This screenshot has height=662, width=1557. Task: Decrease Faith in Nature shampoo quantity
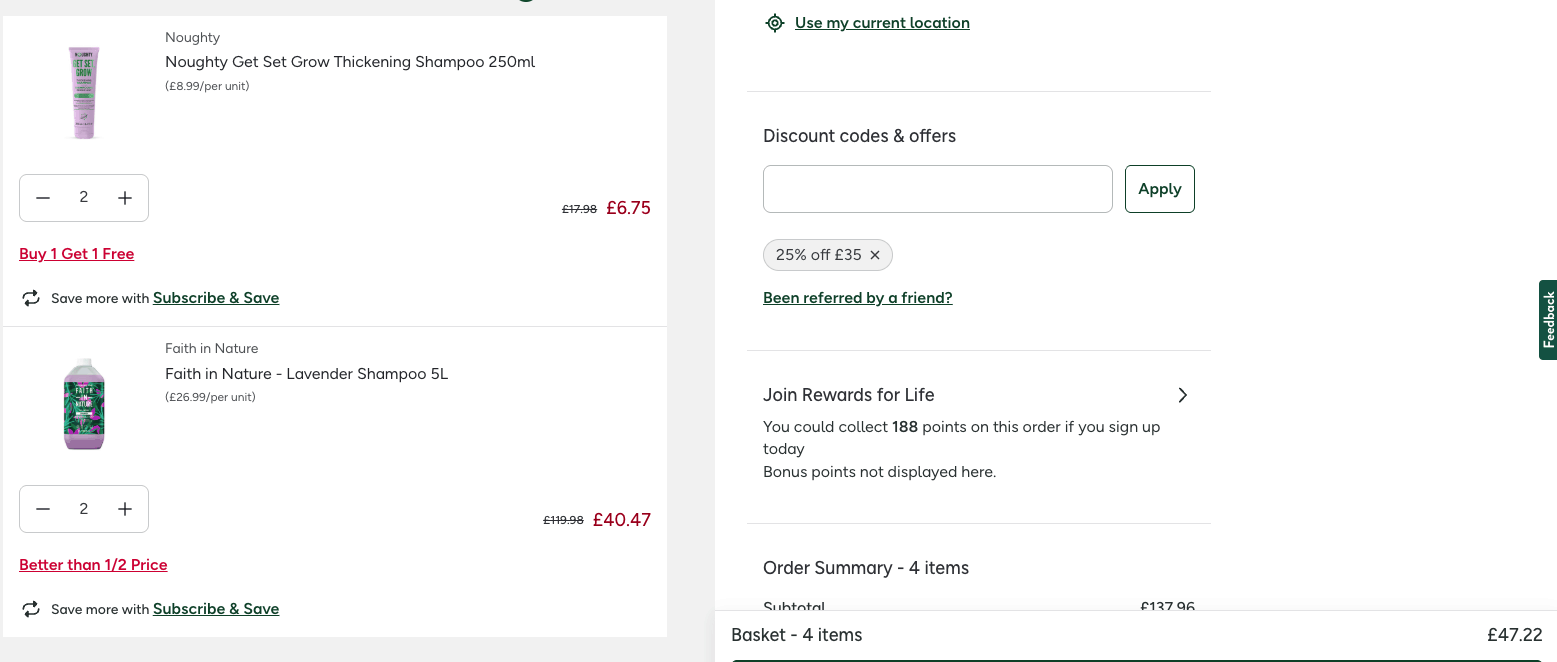(43, 509)
